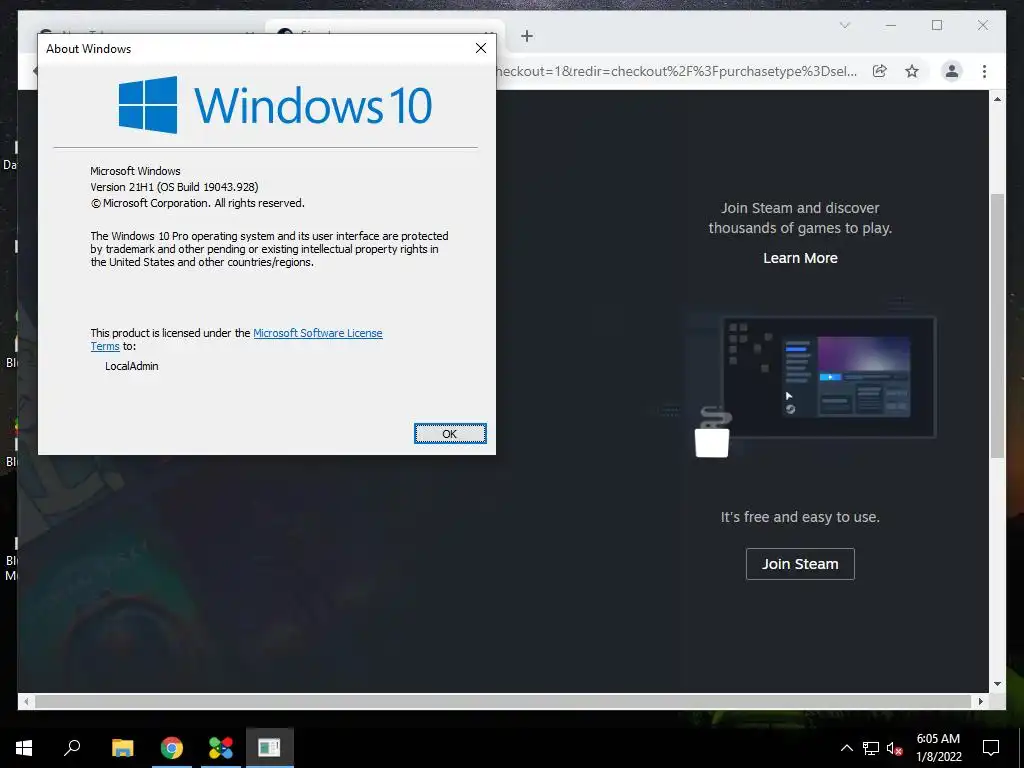Open the muted volume tray icon
The width and height of the screenshot is (1024, 768).
(894, 748)
